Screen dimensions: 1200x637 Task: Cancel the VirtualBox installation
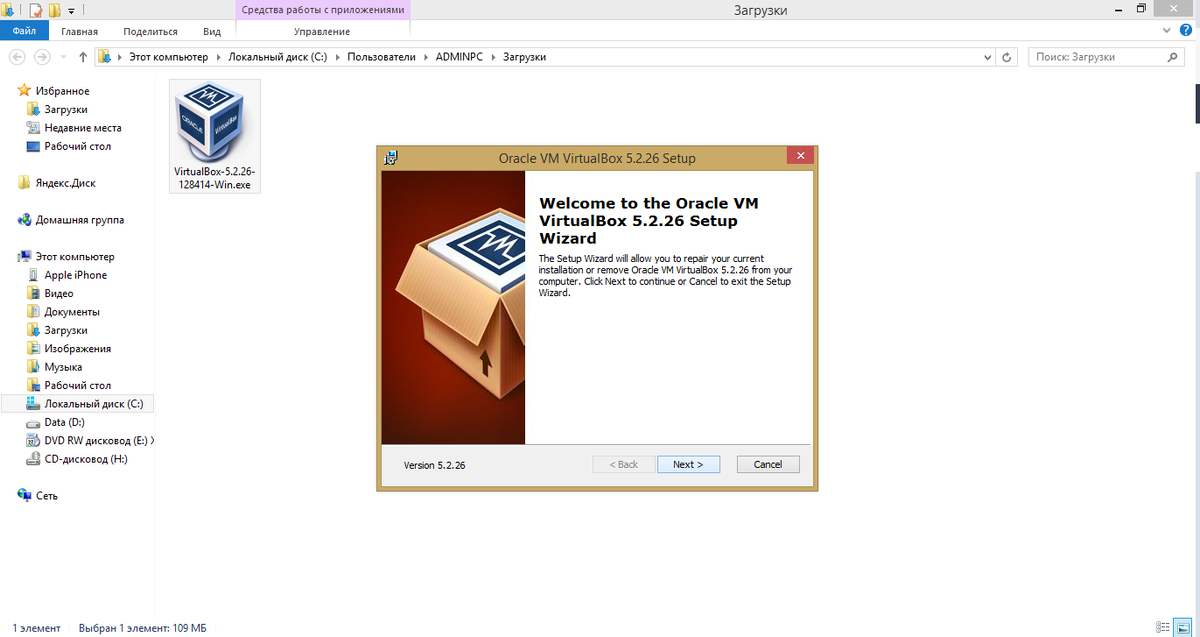coord(767,464)
